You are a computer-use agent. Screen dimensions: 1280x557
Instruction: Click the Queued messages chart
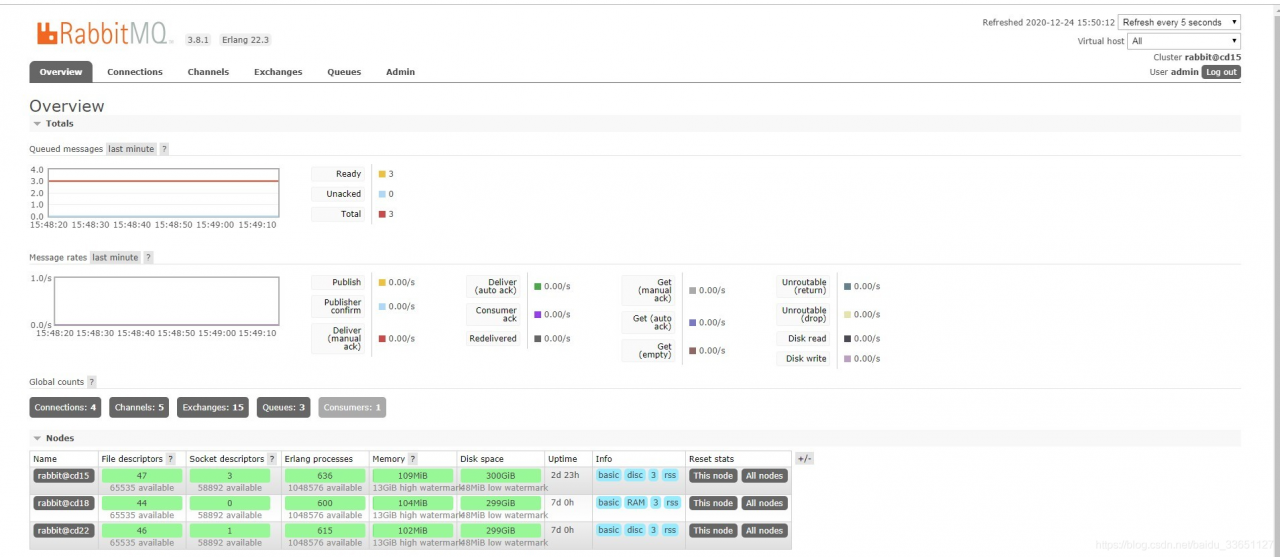[163, 193]
